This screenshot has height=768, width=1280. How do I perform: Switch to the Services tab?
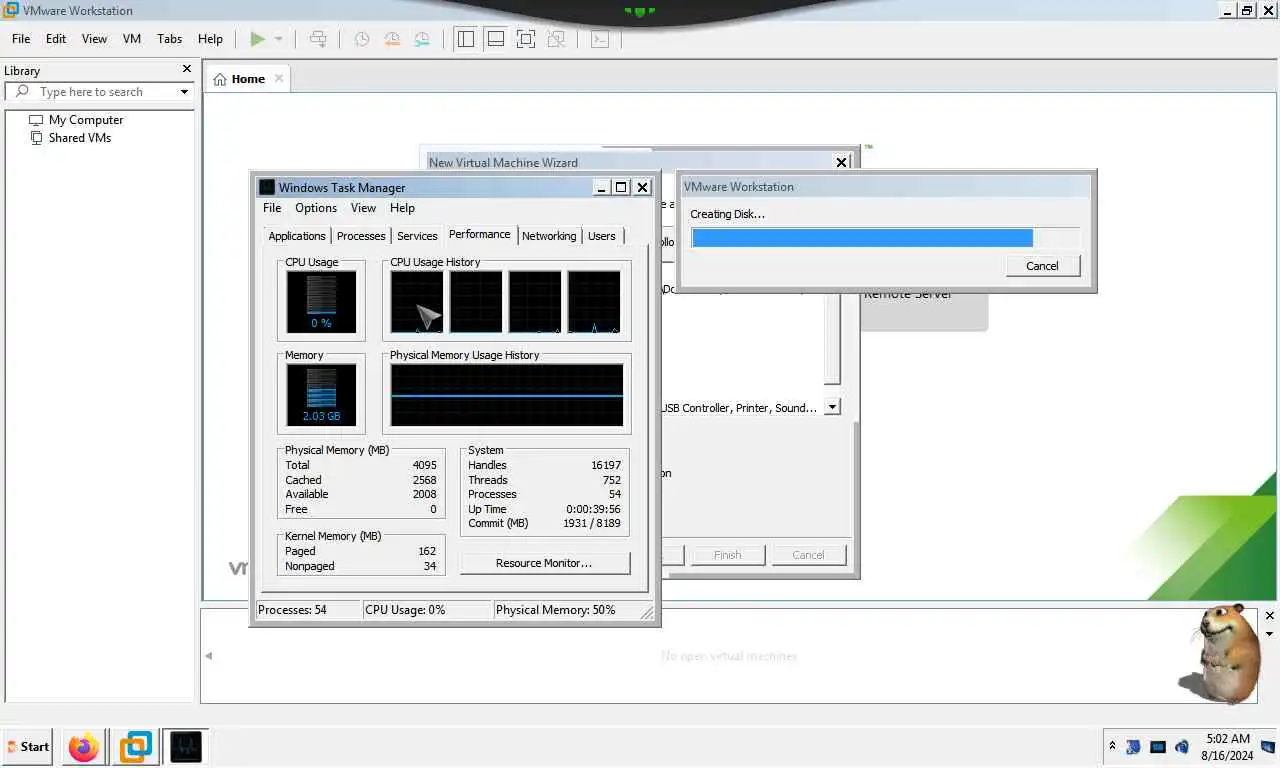417,236
